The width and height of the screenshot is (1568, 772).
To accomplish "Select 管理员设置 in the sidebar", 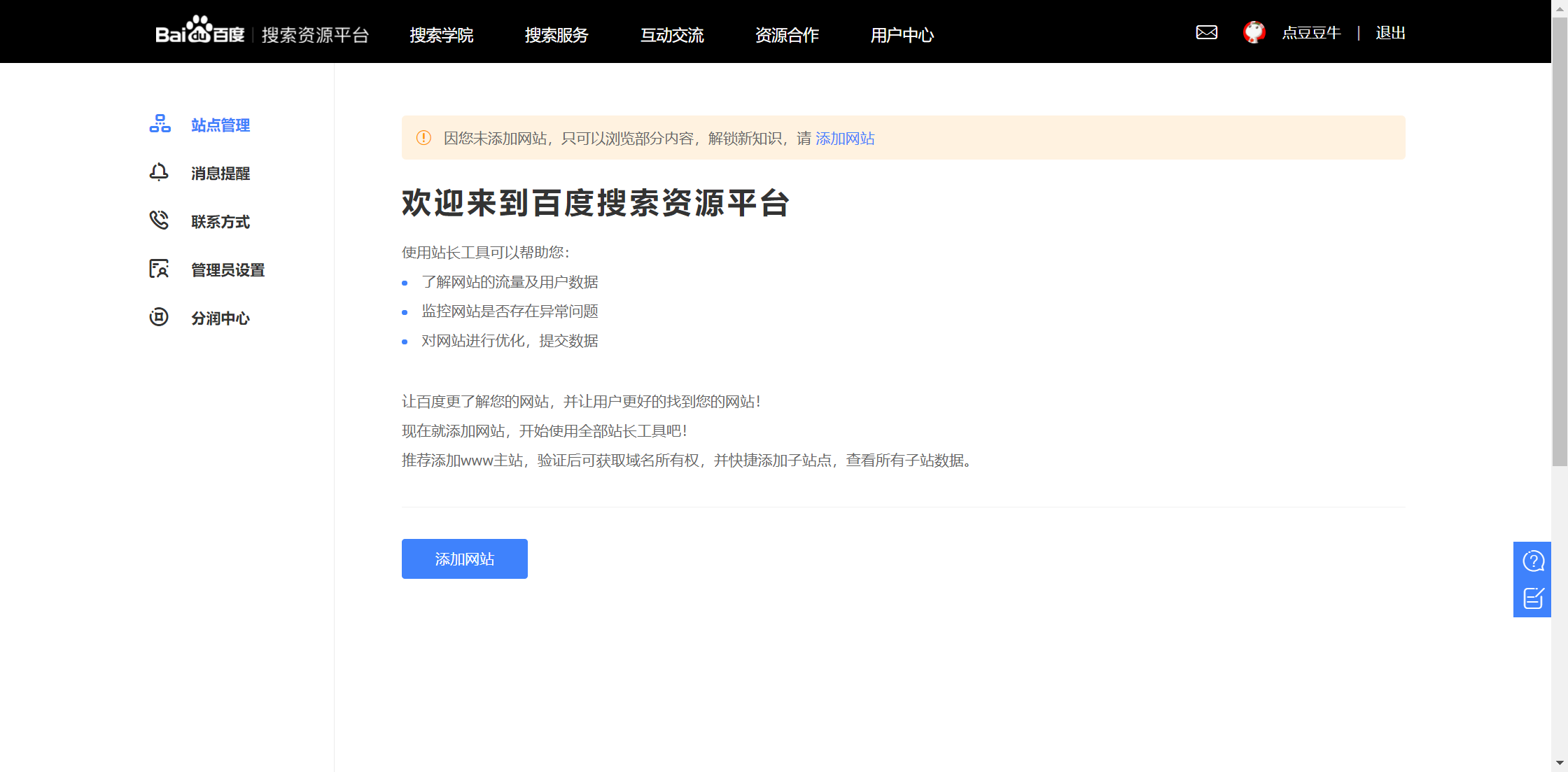I will click(228, 270).
